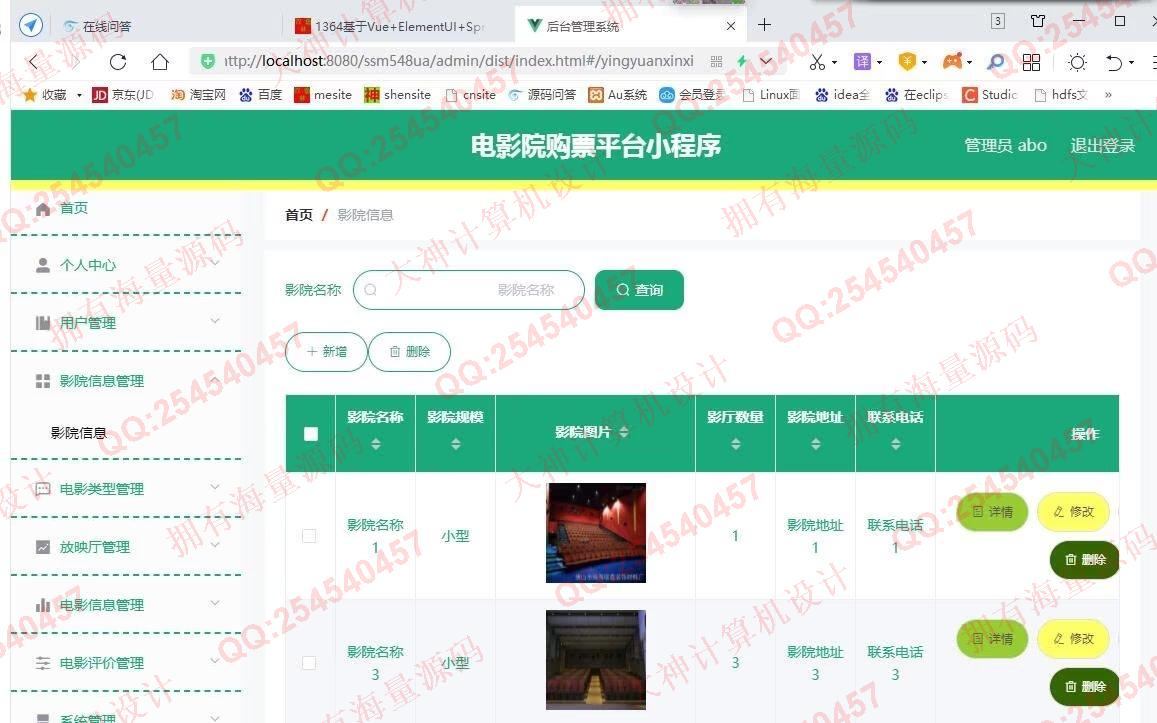Screen dimensions: 1157x723
Task: Open the cinema image for 影院名称 1
Action: [x=595, y=533]
